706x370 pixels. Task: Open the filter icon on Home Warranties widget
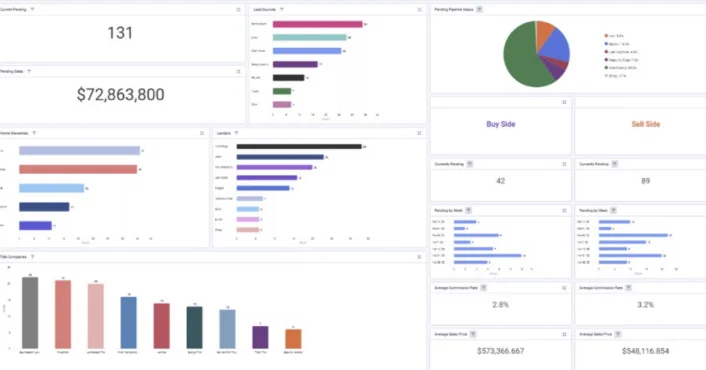tap(34, 133)
